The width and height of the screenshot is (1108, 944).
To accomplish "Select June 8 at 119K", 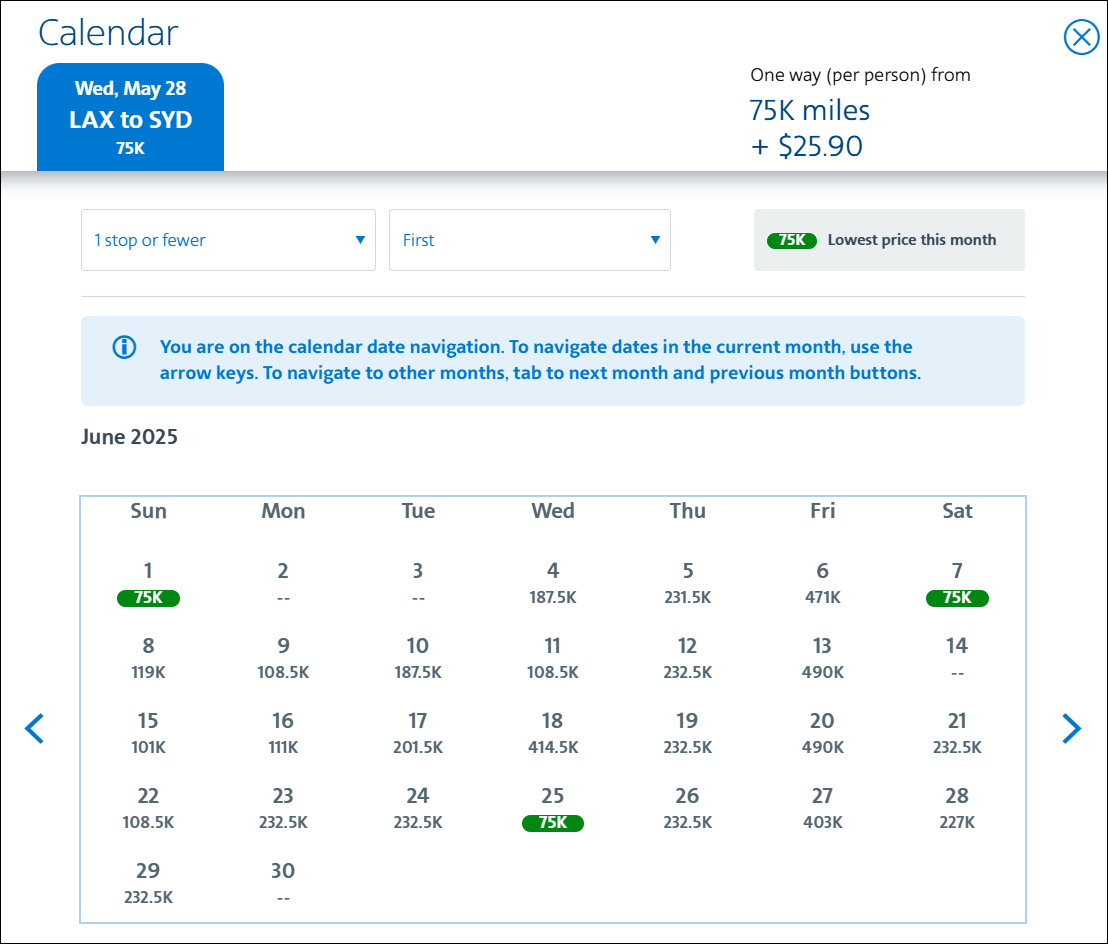I will pos(148,659).
